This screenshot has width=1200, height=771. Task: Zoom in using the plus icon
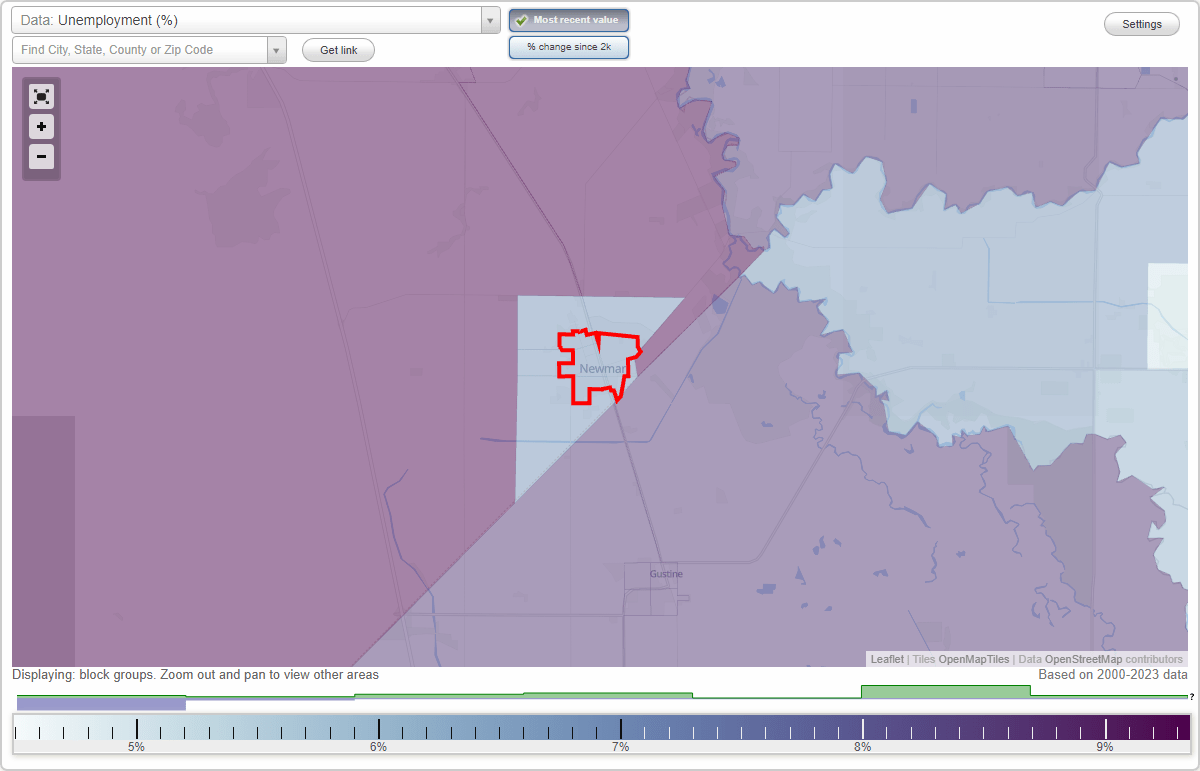point(41,127)
